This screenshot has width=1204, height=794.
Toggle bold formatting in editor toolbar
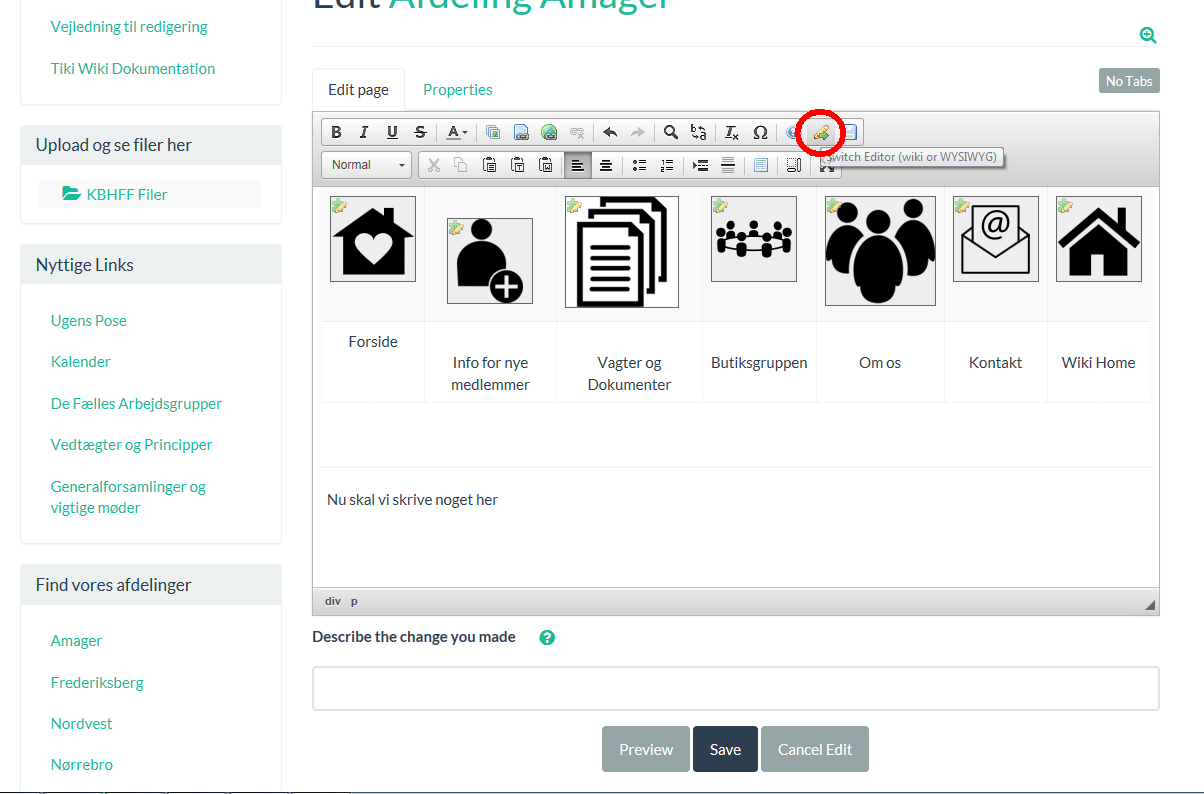tap(336, 132)
